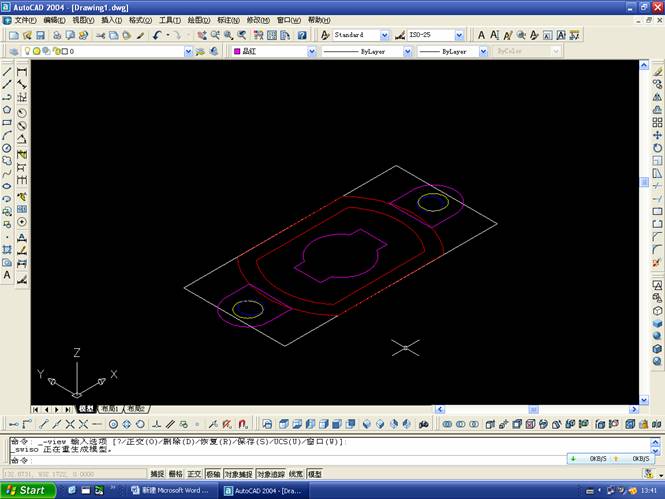665x499 pixels.
Task: Toggle the 捕捉 snap mode button
Action: [157, 474]
